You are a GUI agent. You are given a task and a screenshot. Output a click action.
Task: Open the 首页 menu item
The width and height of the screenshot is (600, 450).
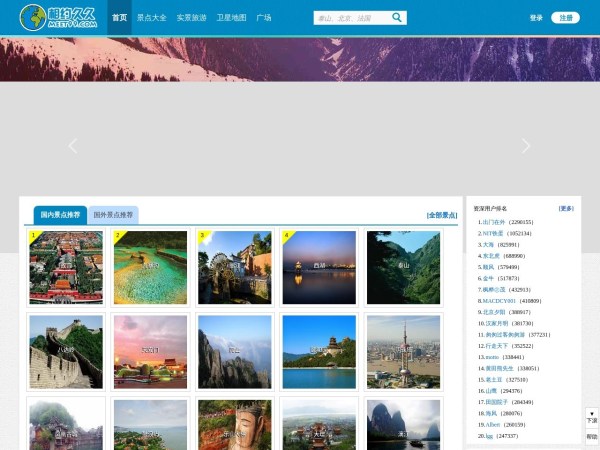point(119,18)
